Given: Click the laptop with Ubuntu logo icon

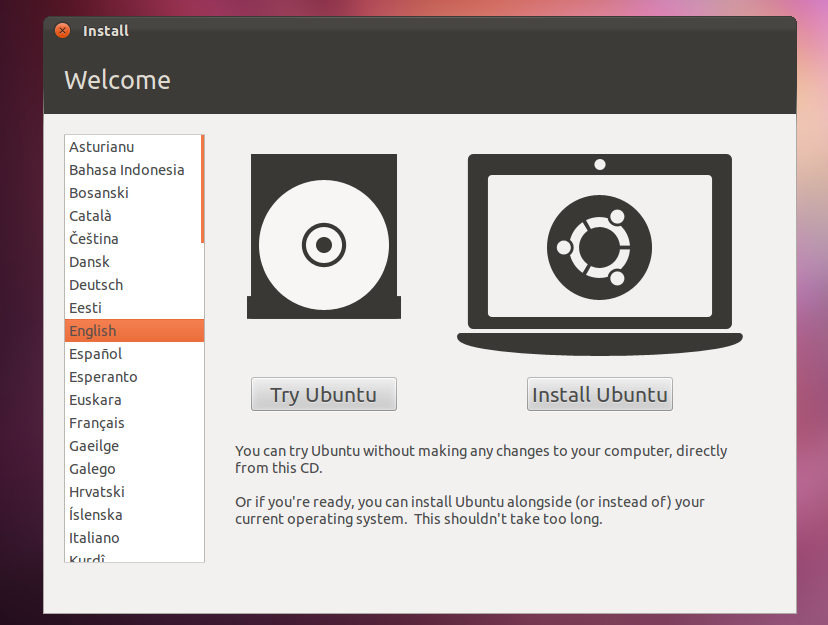Looking at the screenshot, I should pyautogui.click(x=599, y=254).
